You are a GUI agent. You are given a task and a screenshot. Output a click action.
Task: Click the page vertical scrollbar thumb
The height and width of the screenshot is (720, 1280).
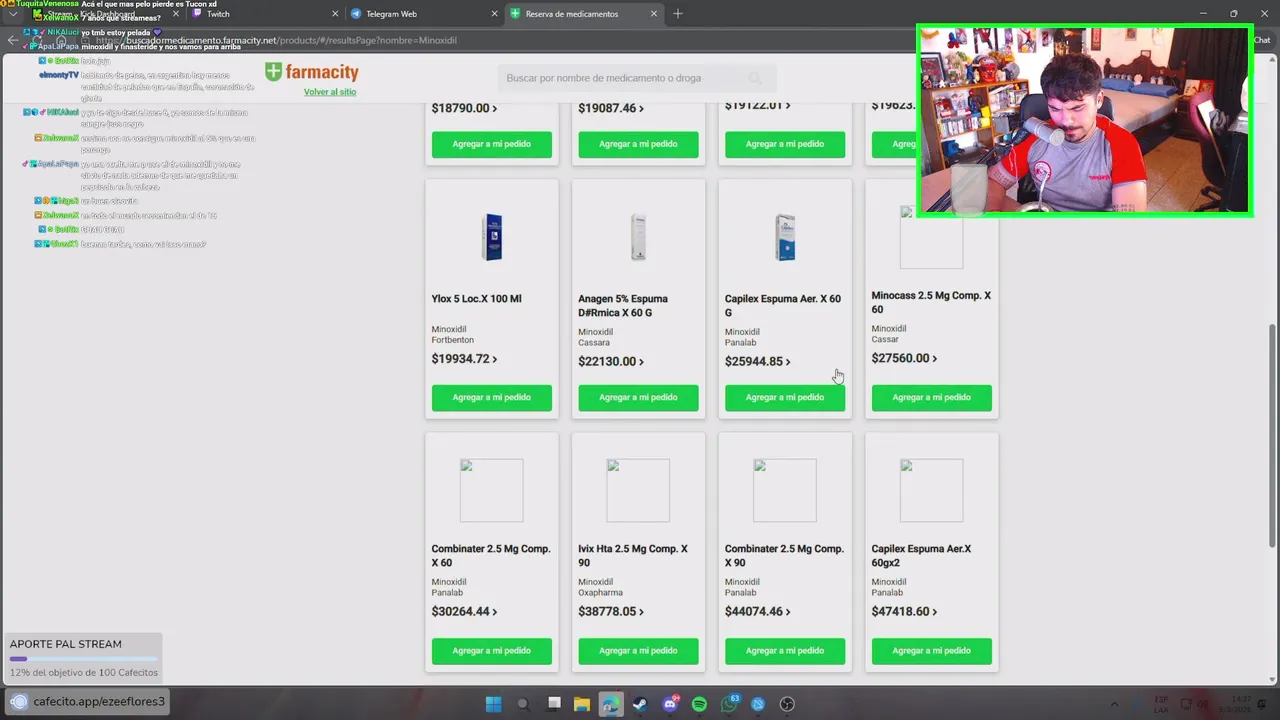[1272, 435]
